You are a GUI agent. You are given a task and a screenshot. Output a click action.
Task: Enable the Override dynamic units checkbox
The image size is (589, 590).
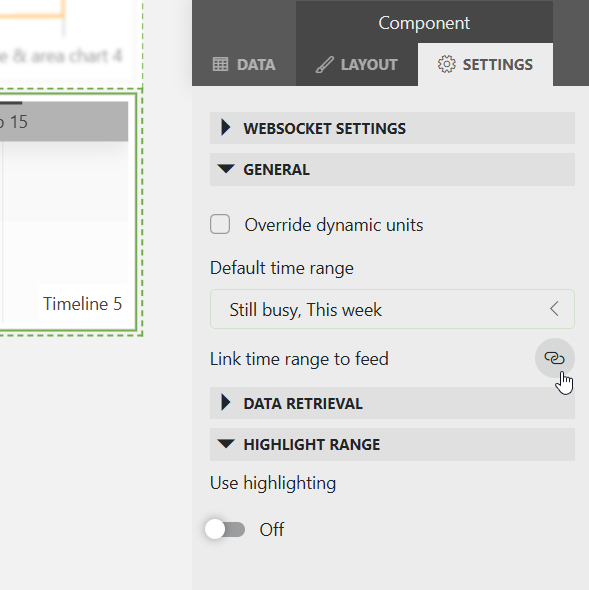[220, 224]
